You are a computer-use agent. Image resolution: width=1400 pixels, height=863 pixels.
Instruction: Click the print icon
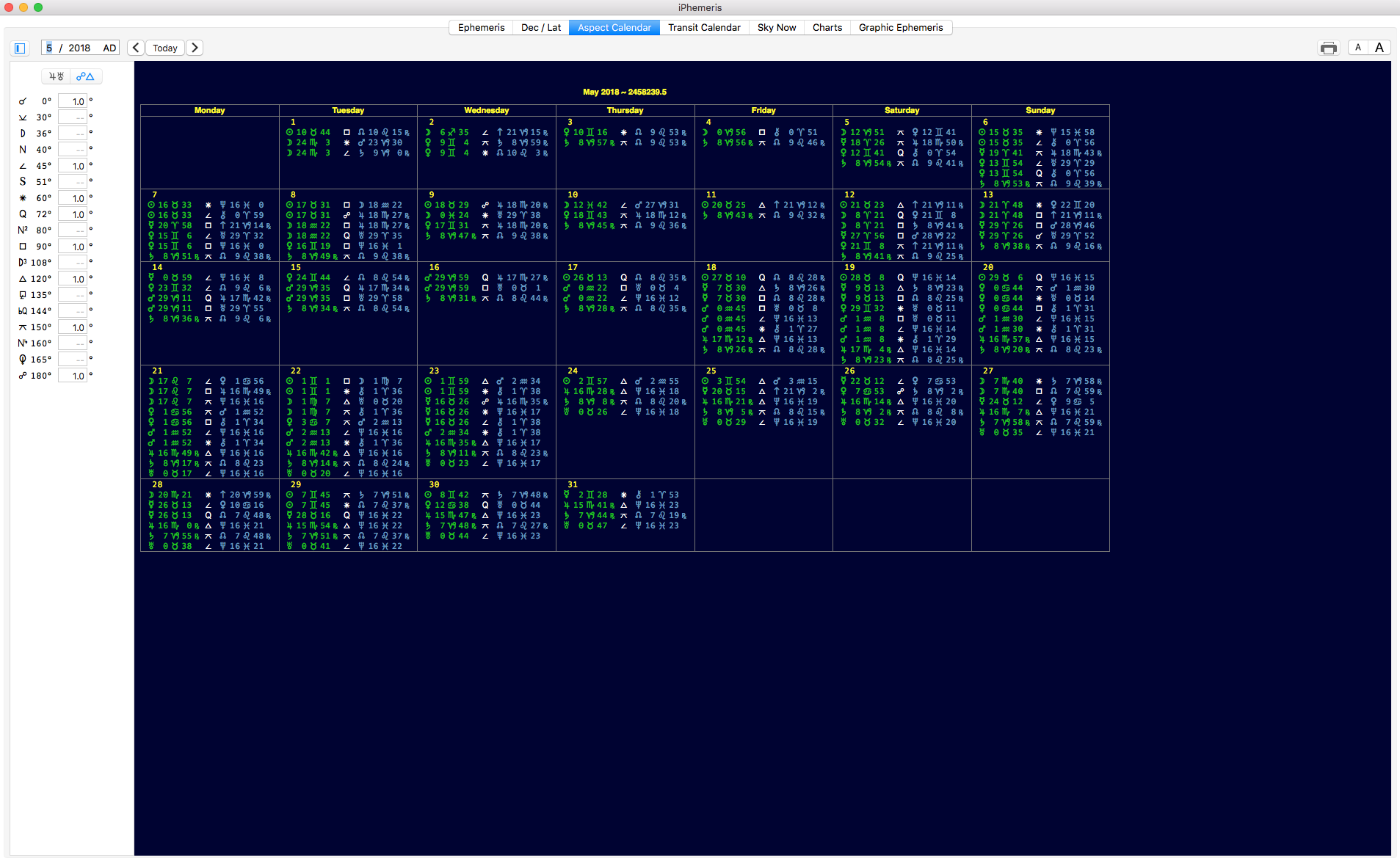(1328, 48)
